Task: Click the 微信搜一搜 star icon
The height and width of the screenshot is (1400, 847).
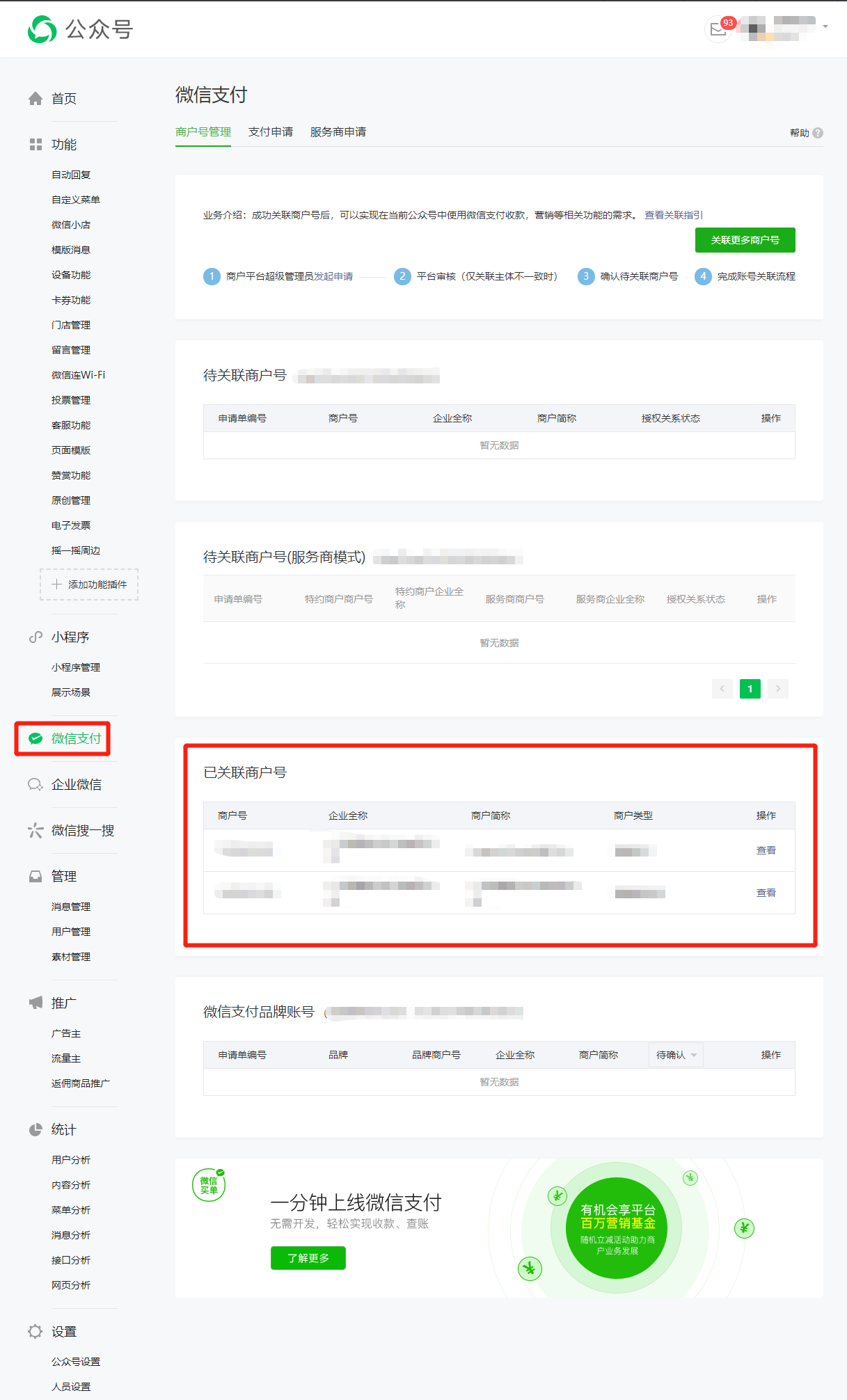Action: pyautogui.click(x=35, y=831)
